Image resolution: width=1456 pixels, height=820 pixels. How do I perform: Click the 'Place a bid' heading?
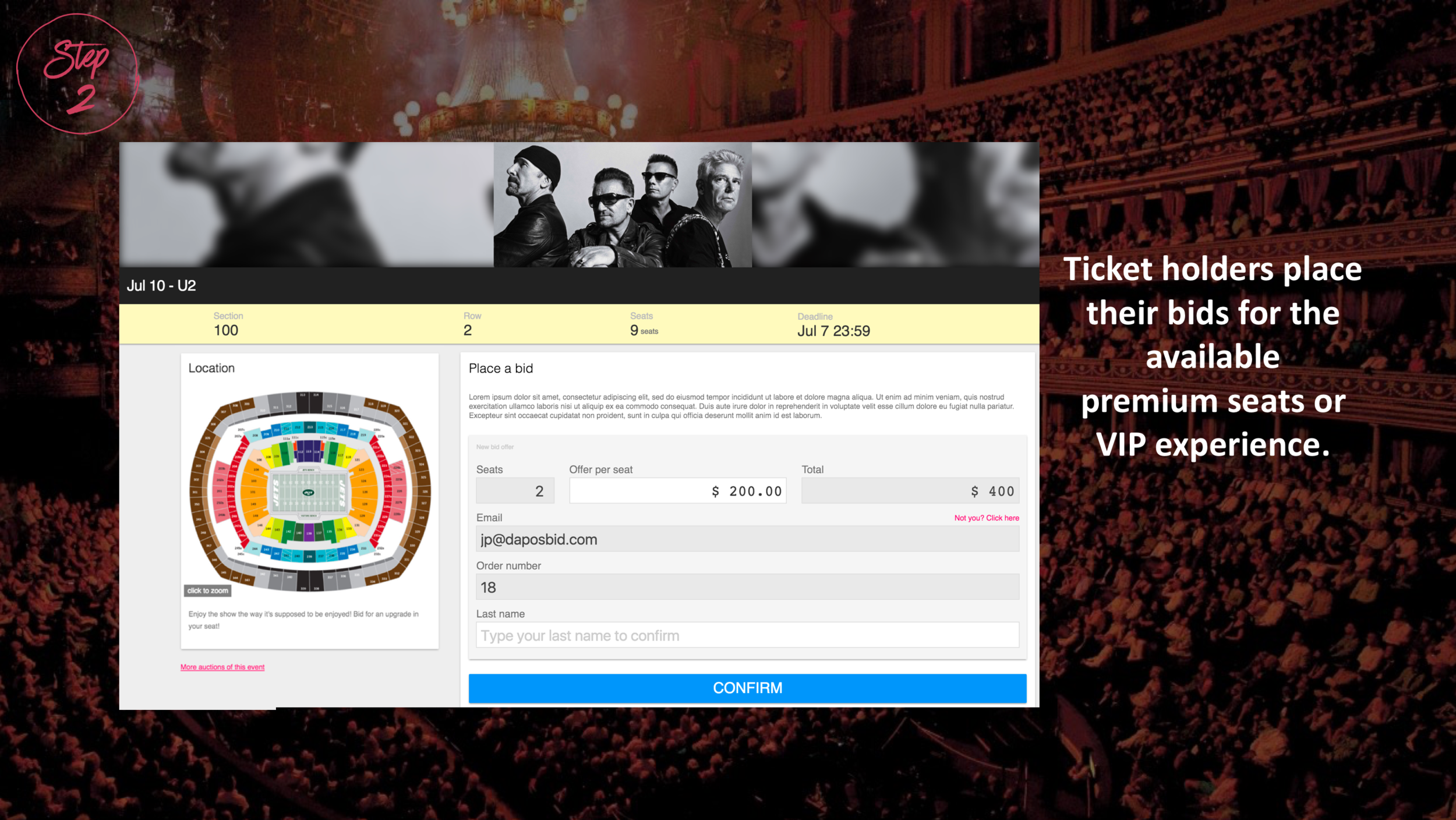501,368
